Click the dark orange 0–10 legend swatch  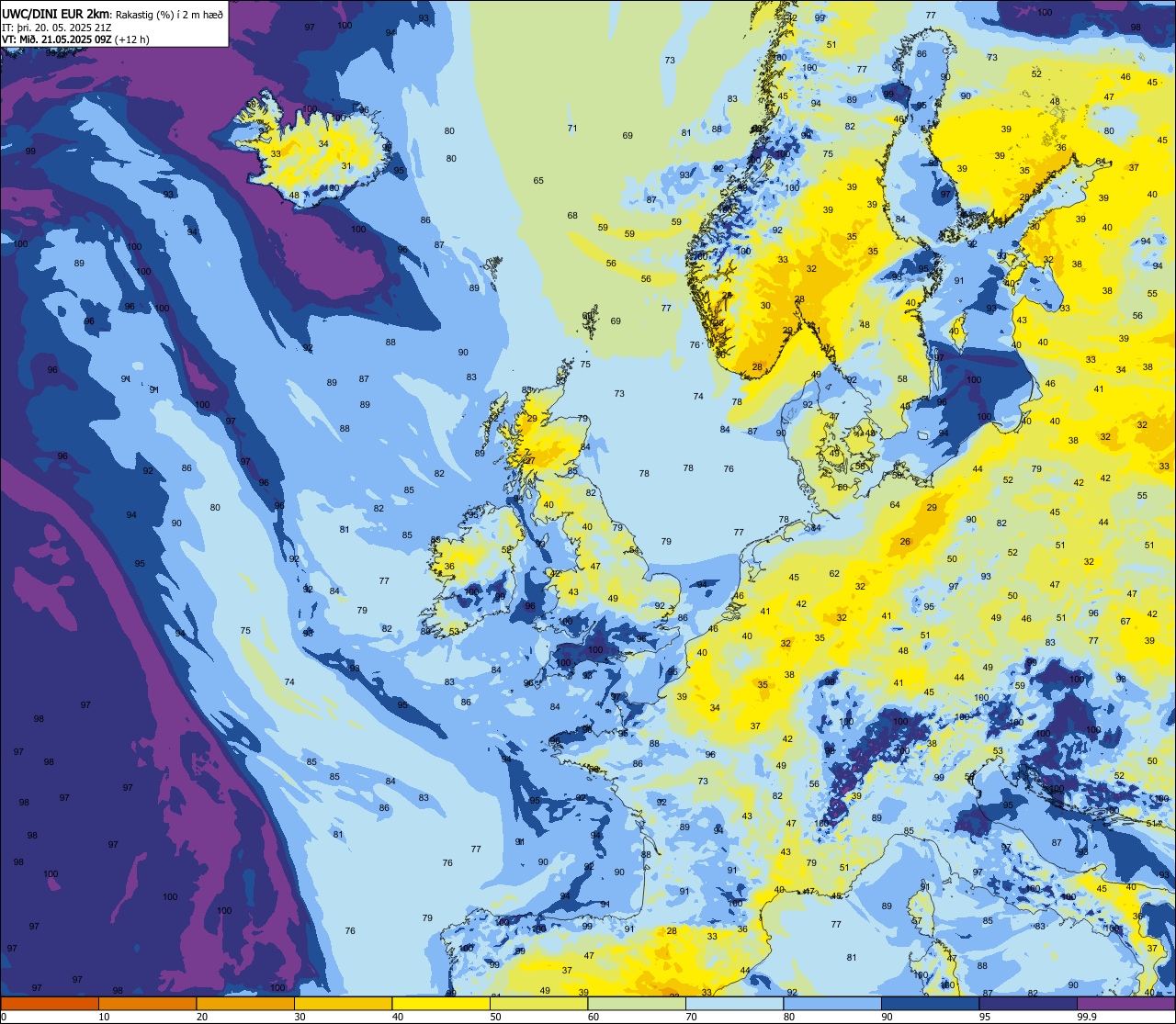click(50, 1003)
